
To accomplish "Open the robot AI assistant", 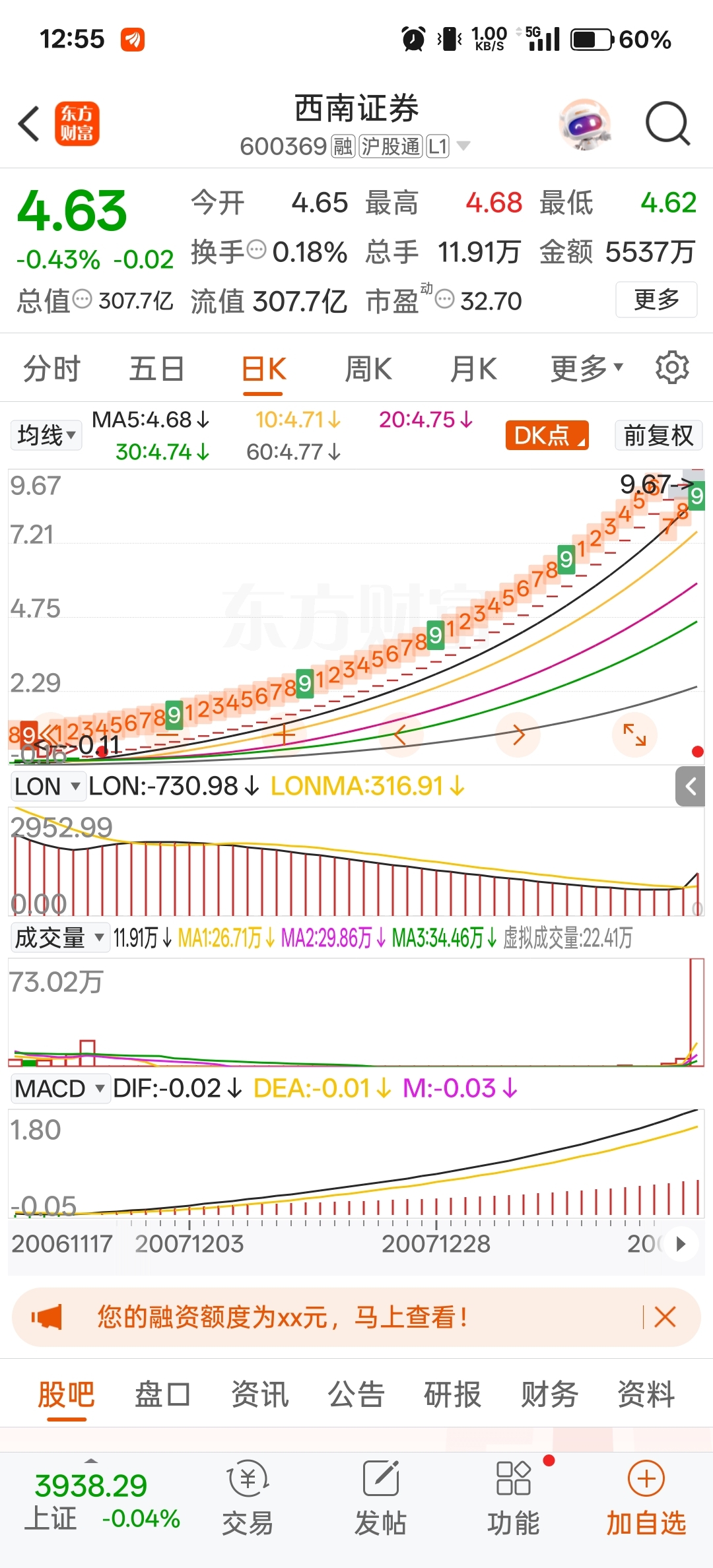I will [x=584, y=123].
